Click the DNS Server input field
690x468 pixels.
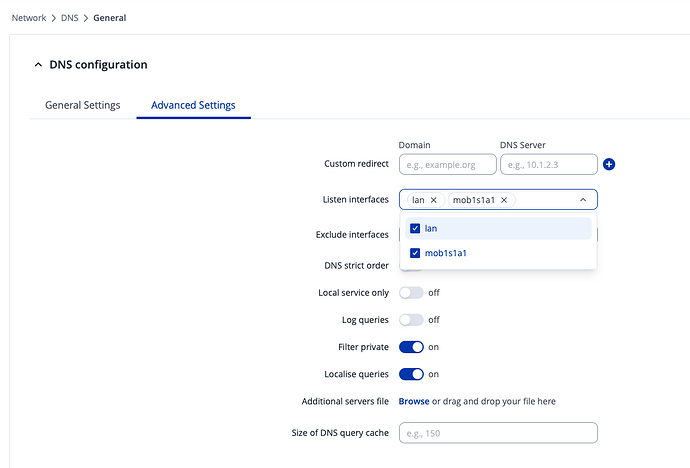(549, 165)
